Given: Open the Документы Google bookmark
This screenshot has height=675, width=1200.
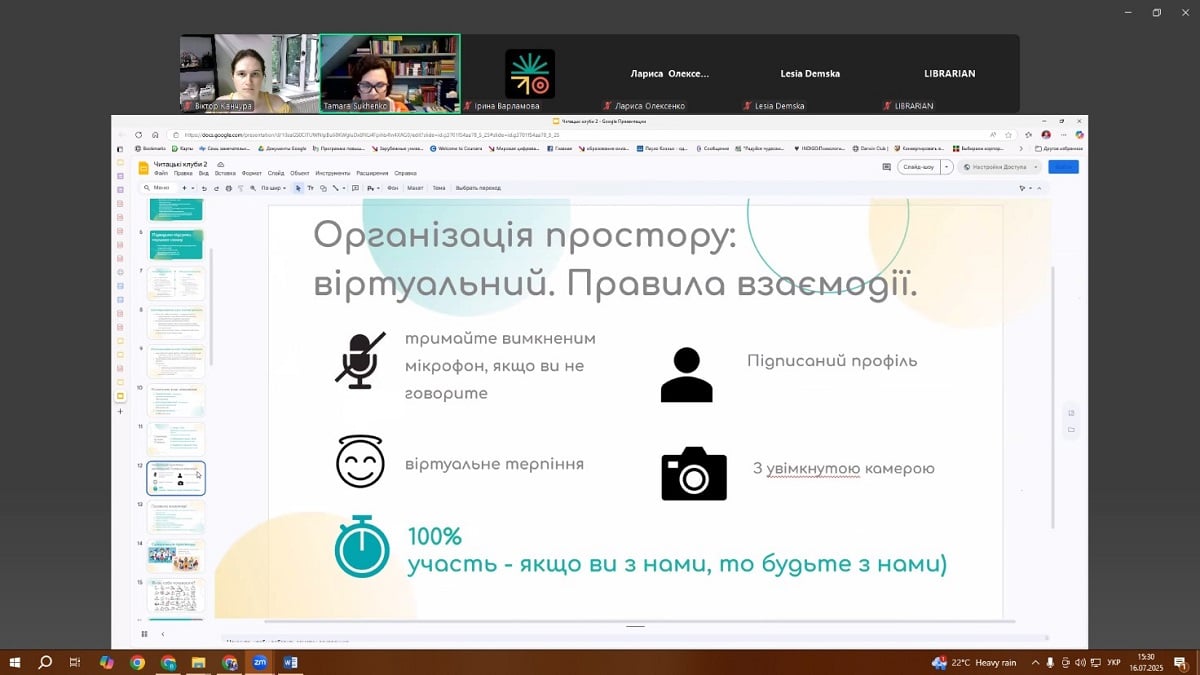Looking at the screenshot, I should [x=282, y=148].
